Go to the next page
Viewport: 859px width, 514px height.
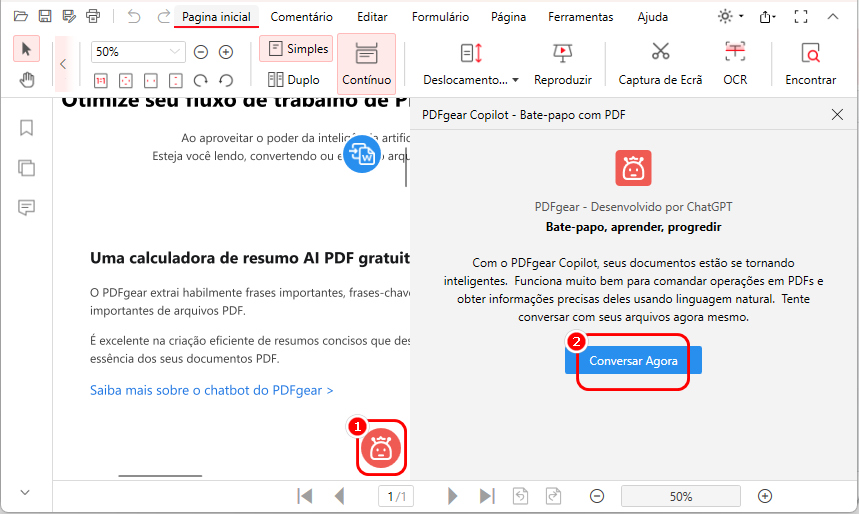pyautogui.click(x=453, y=496)
